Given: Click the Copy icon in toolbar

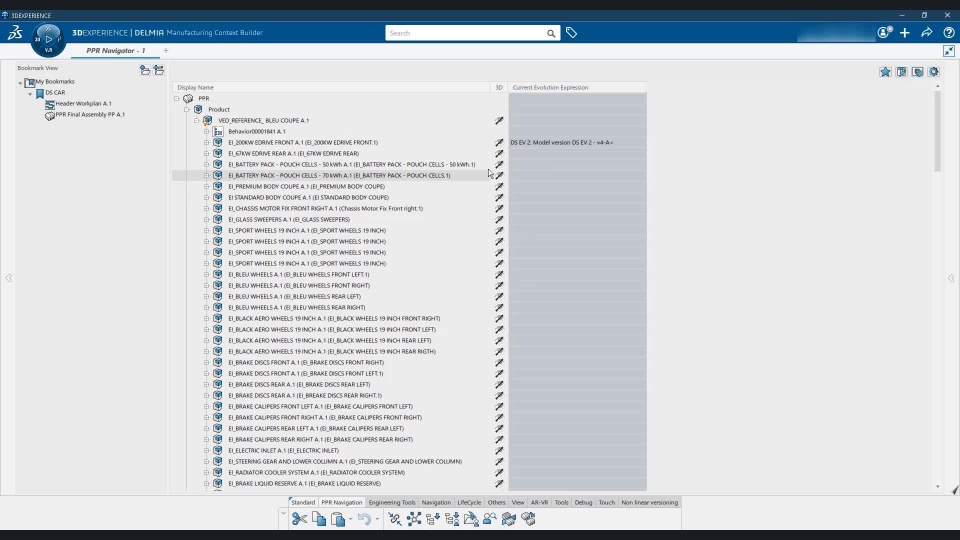Looking at the screenshot, I should [319, 519].
